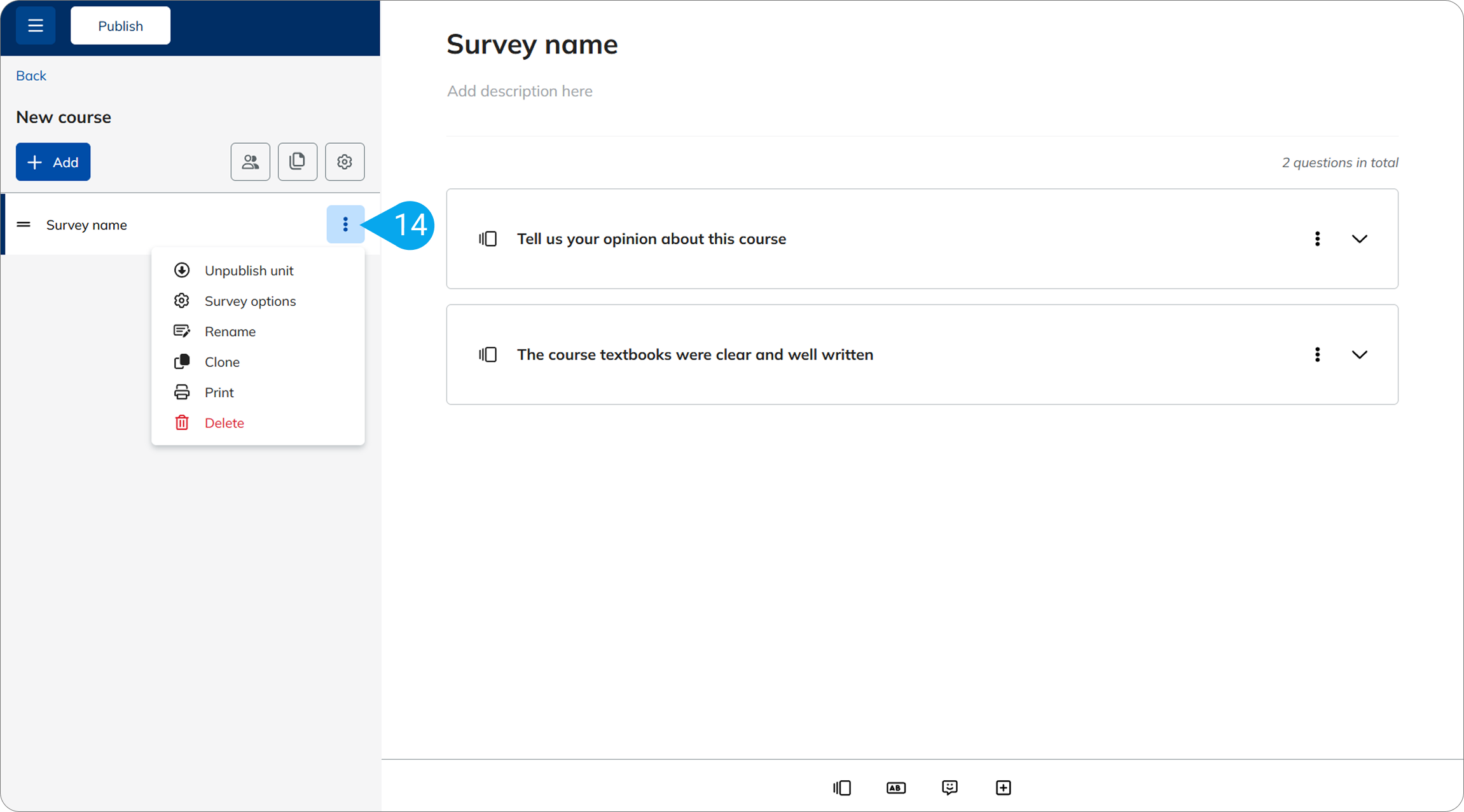Click plus-box icon in bottom toolbar
1464x812 pixels.
tap(1003, 788)
